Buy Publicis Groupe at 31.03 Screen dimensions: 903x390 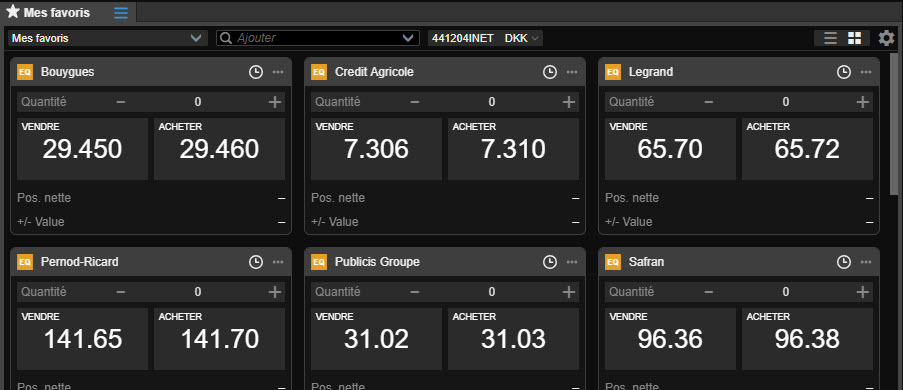tap(514, 339)
